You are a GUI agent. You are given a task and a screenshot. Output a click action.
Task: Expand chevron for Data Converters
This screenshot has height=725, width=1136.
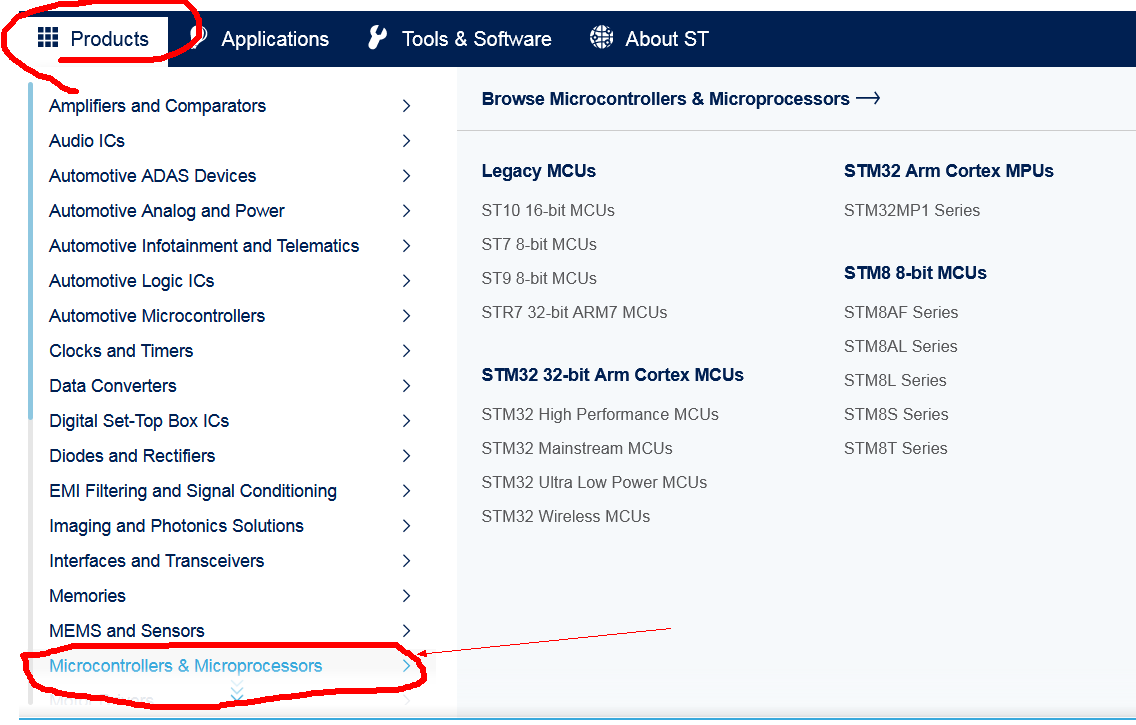[x=406, y=386]
